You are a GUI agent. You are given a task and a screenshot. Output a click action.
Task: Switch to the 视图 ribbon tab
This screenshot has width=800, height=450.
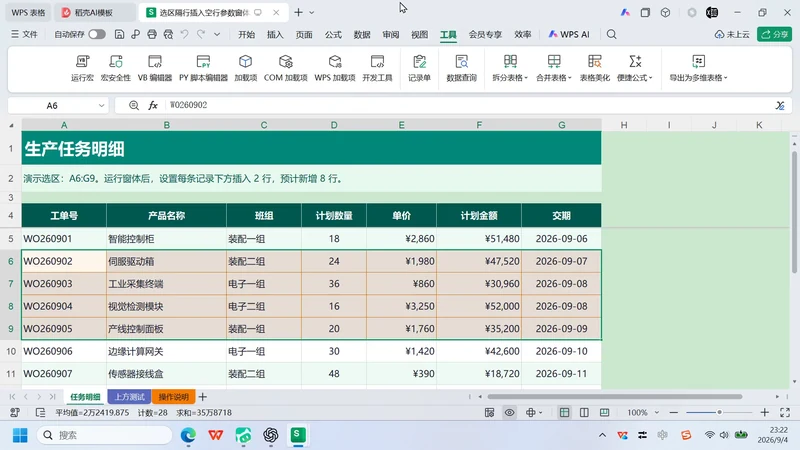click(419, 34)
